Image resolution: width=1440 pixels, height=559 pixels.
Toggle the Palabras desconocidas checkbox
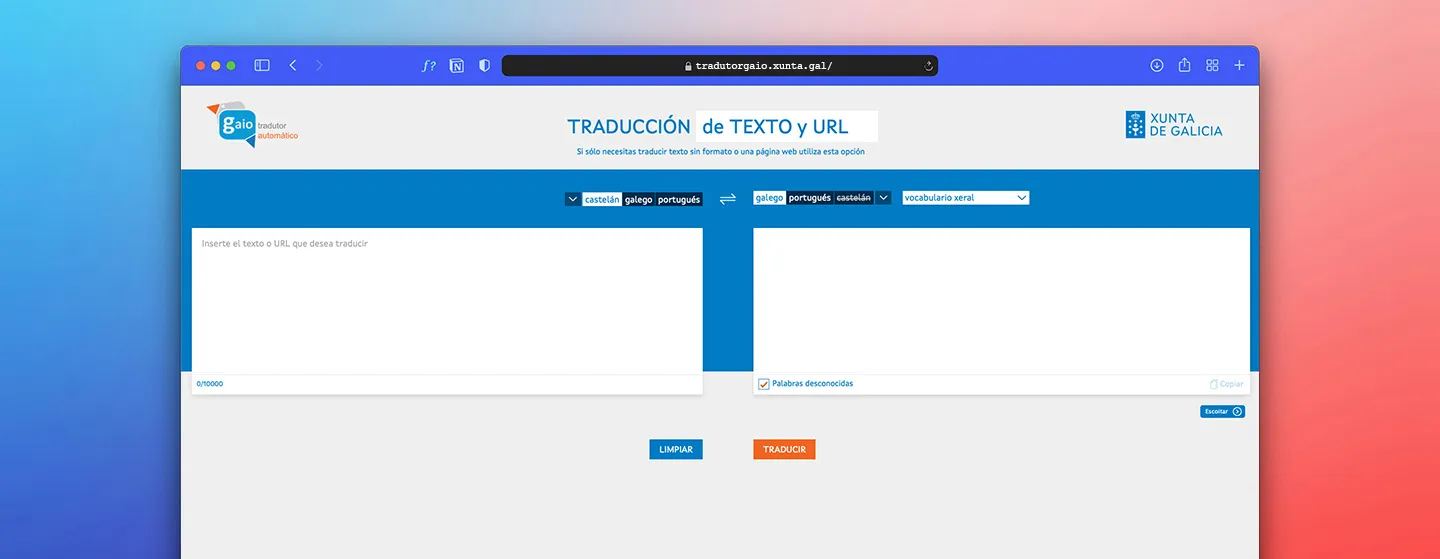point(764,384)
